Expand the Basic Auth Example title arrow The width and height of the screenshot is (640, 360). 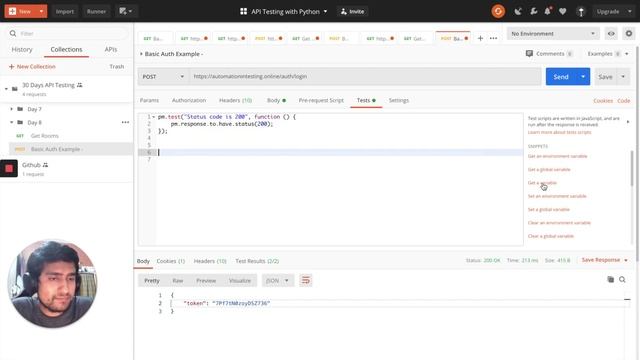tap(141, 53)
